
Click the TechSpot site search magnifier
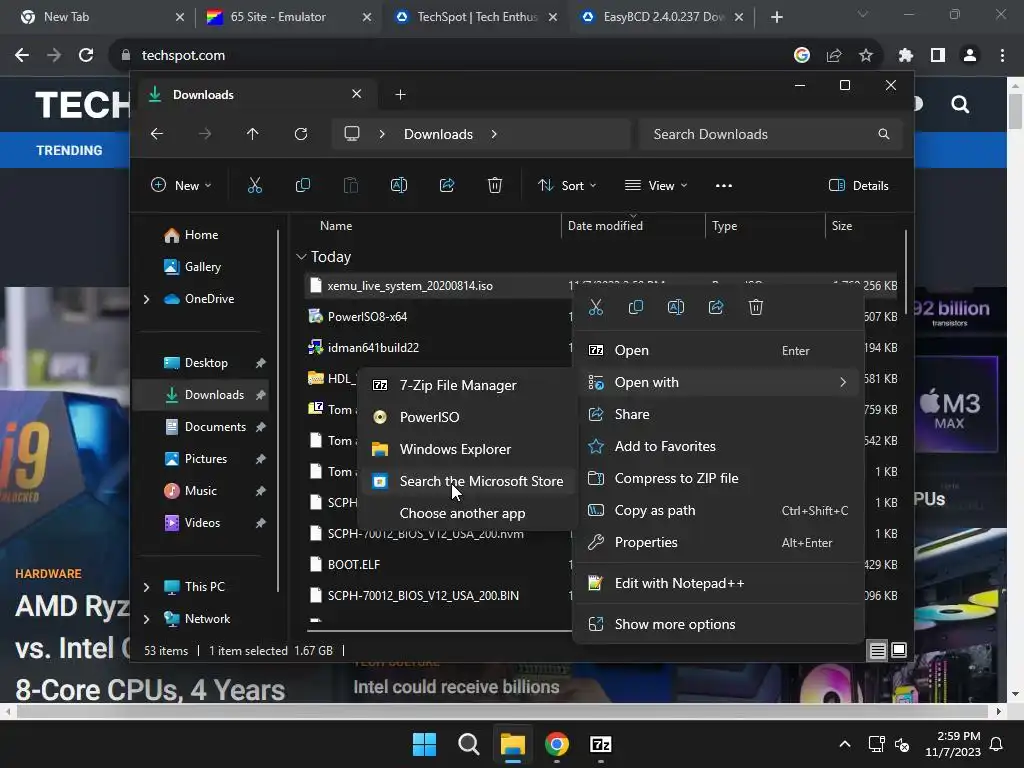[x=960, y=104]
